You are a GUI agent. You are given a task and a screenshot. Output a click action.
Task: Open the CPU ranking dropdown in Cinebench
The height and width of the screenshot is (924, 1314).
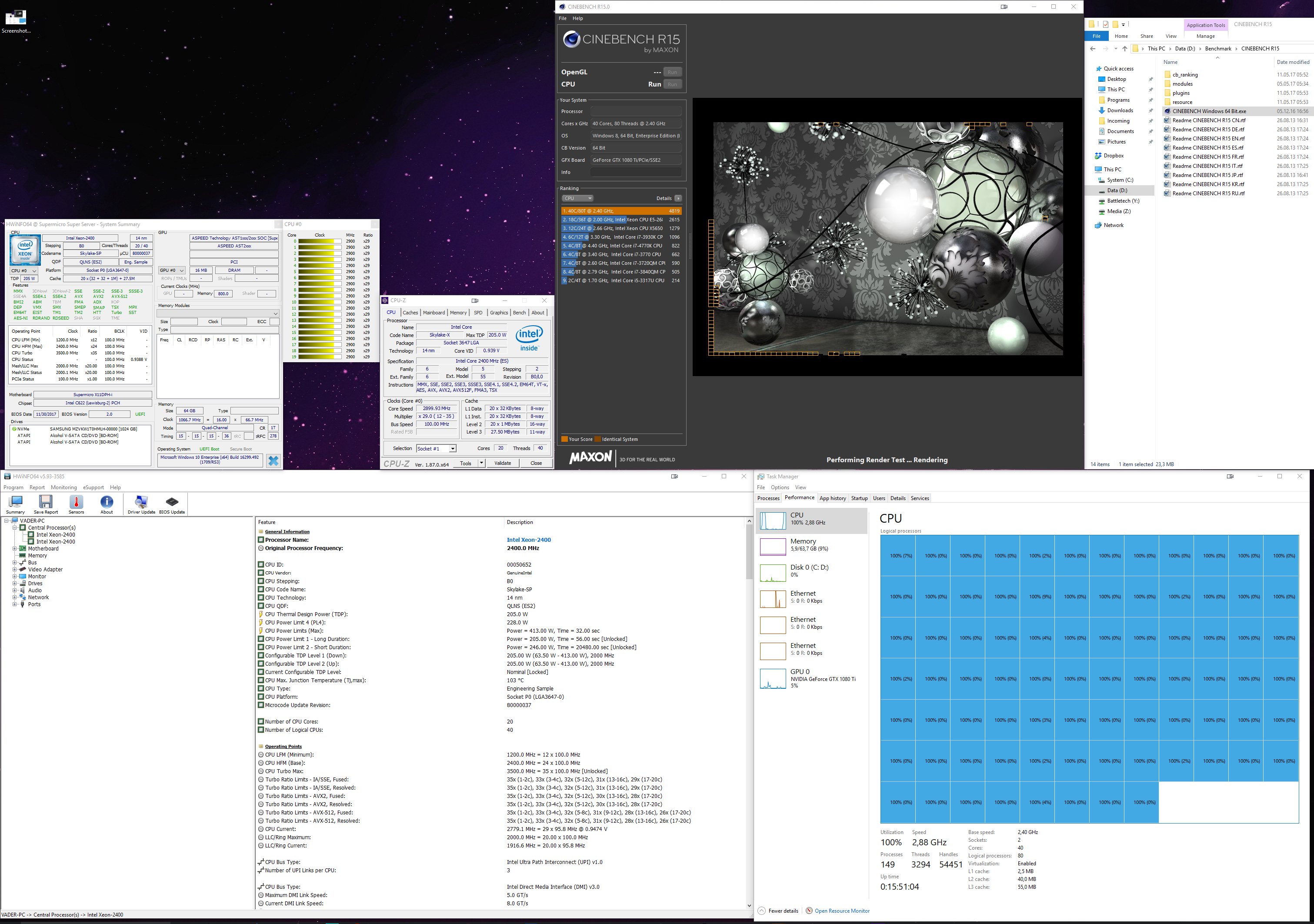(577, 199)
